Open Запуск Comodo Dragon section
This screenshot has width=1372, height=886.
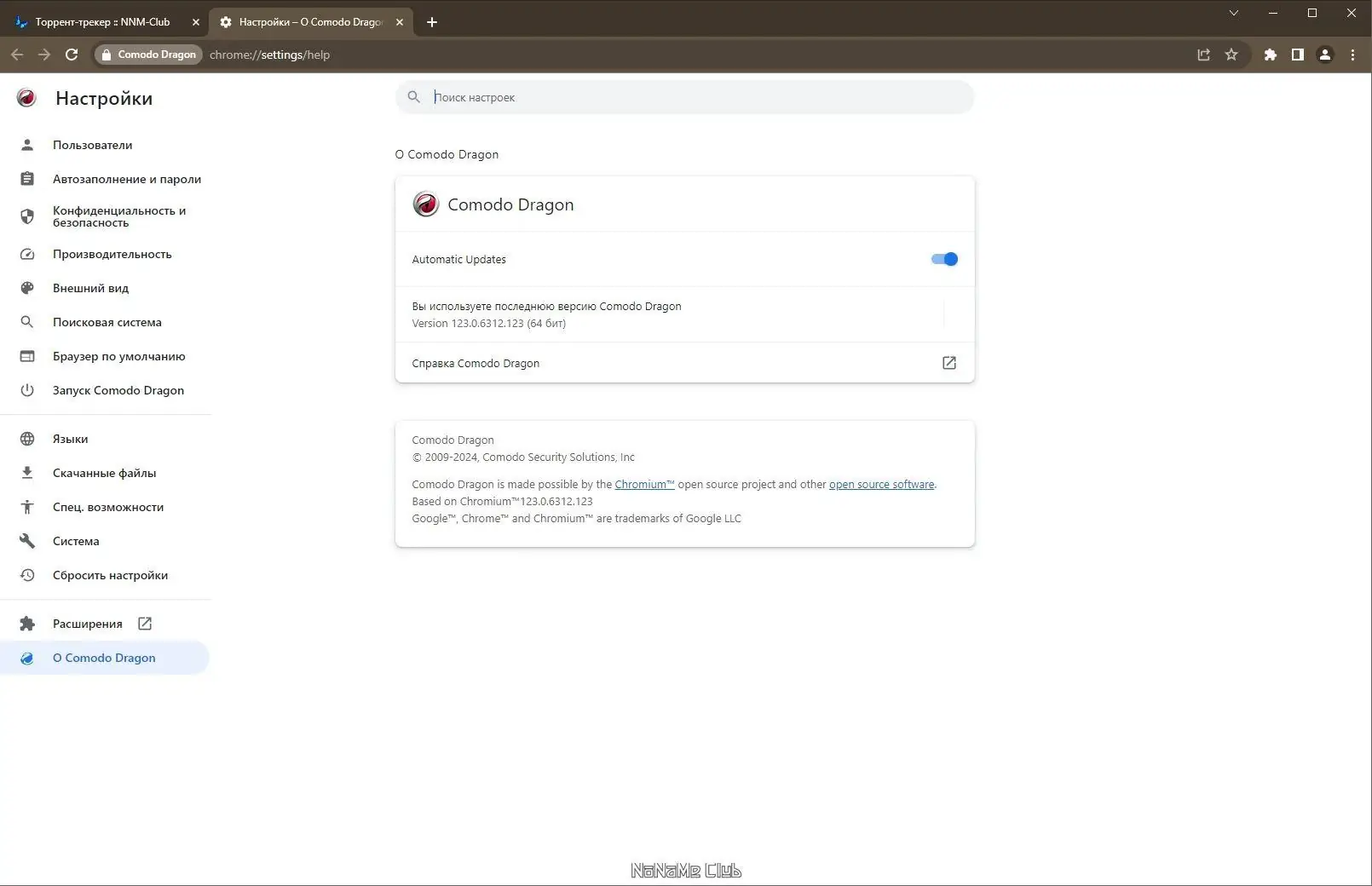106,390
